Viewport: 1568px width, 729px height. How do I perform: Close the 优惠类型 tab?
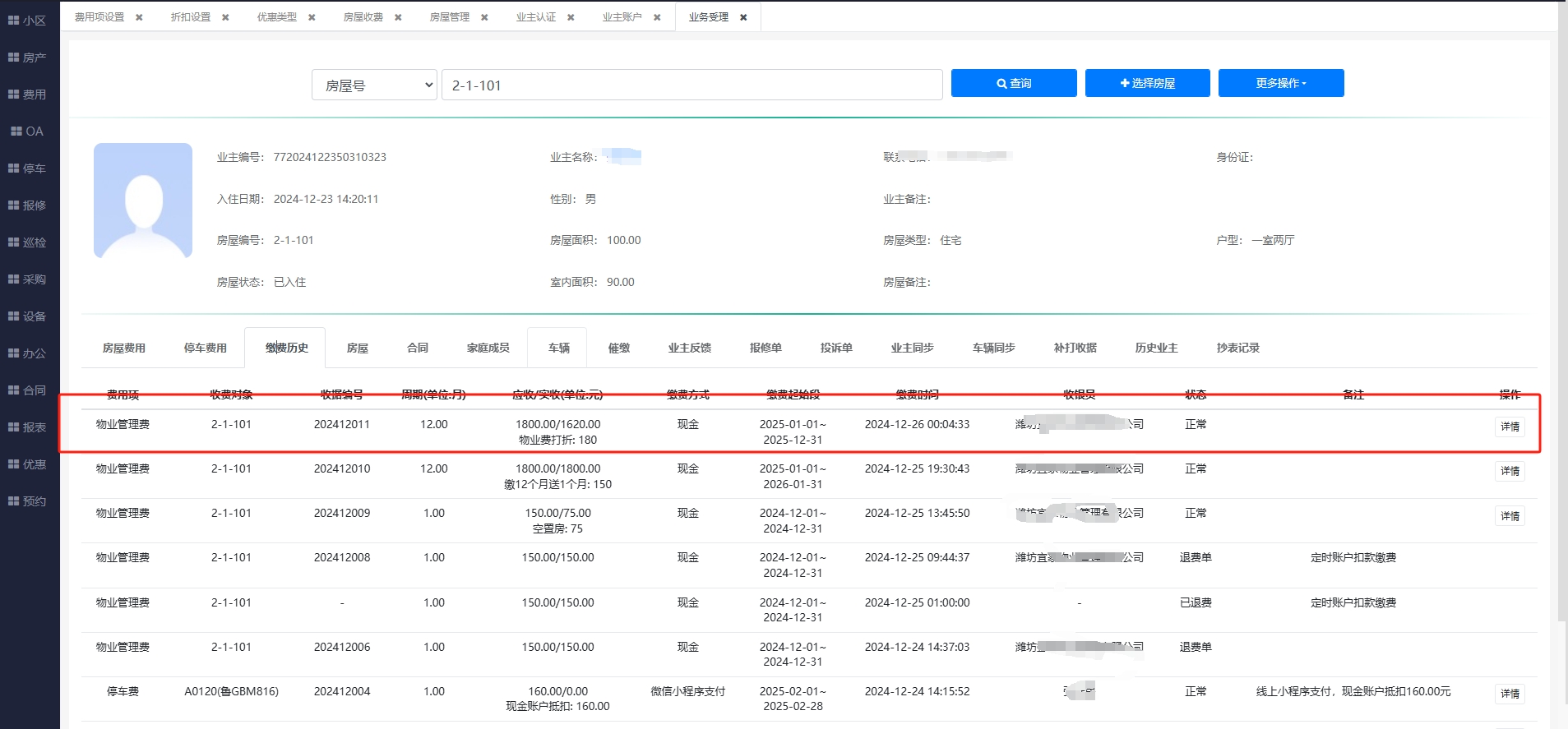pos(312,17)
